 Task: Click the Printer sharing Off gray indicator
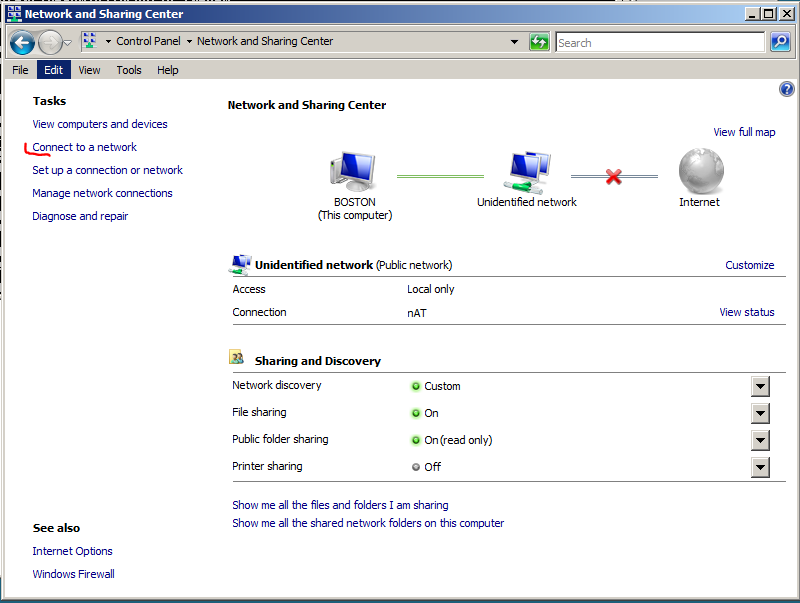(416, 467)
